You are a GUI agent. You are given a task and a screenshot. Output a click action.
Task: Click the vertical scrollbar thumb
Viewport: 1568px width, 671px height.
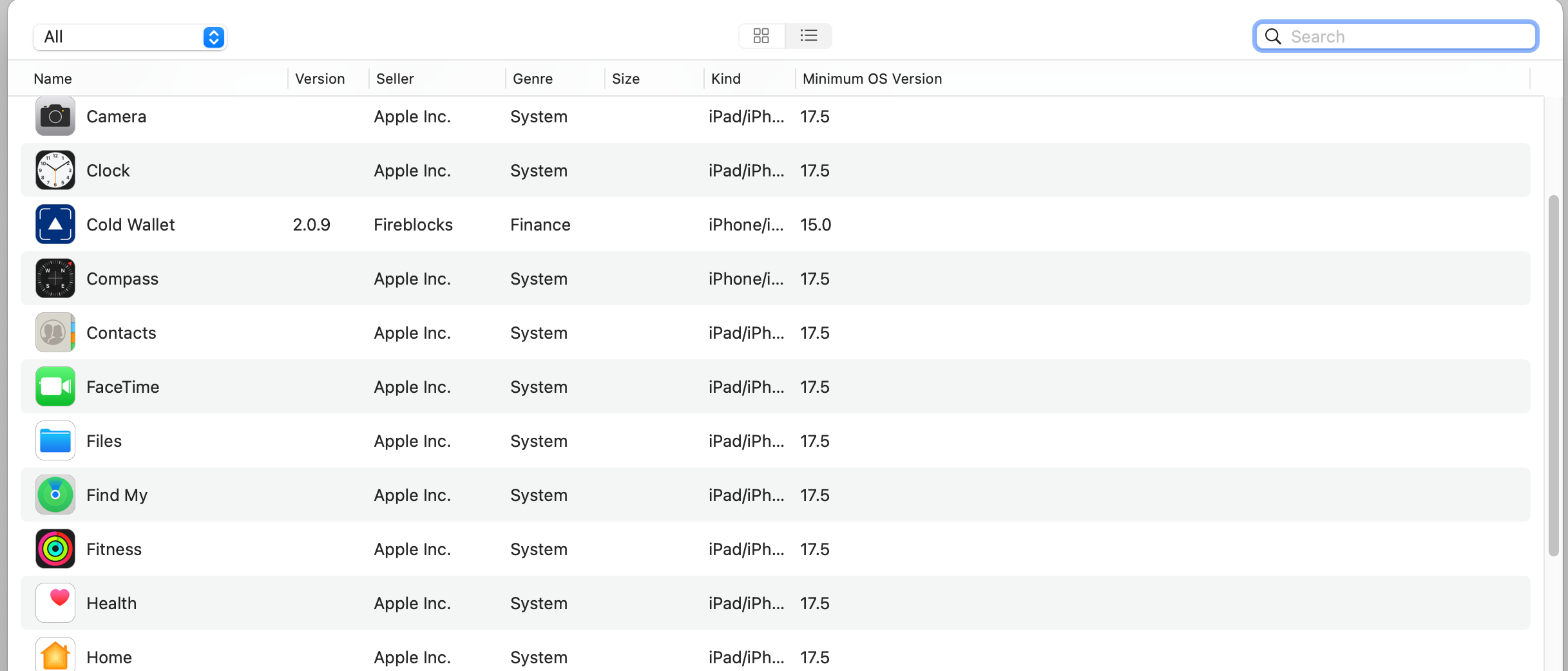pyautogui.click(x=1554, y=375)
